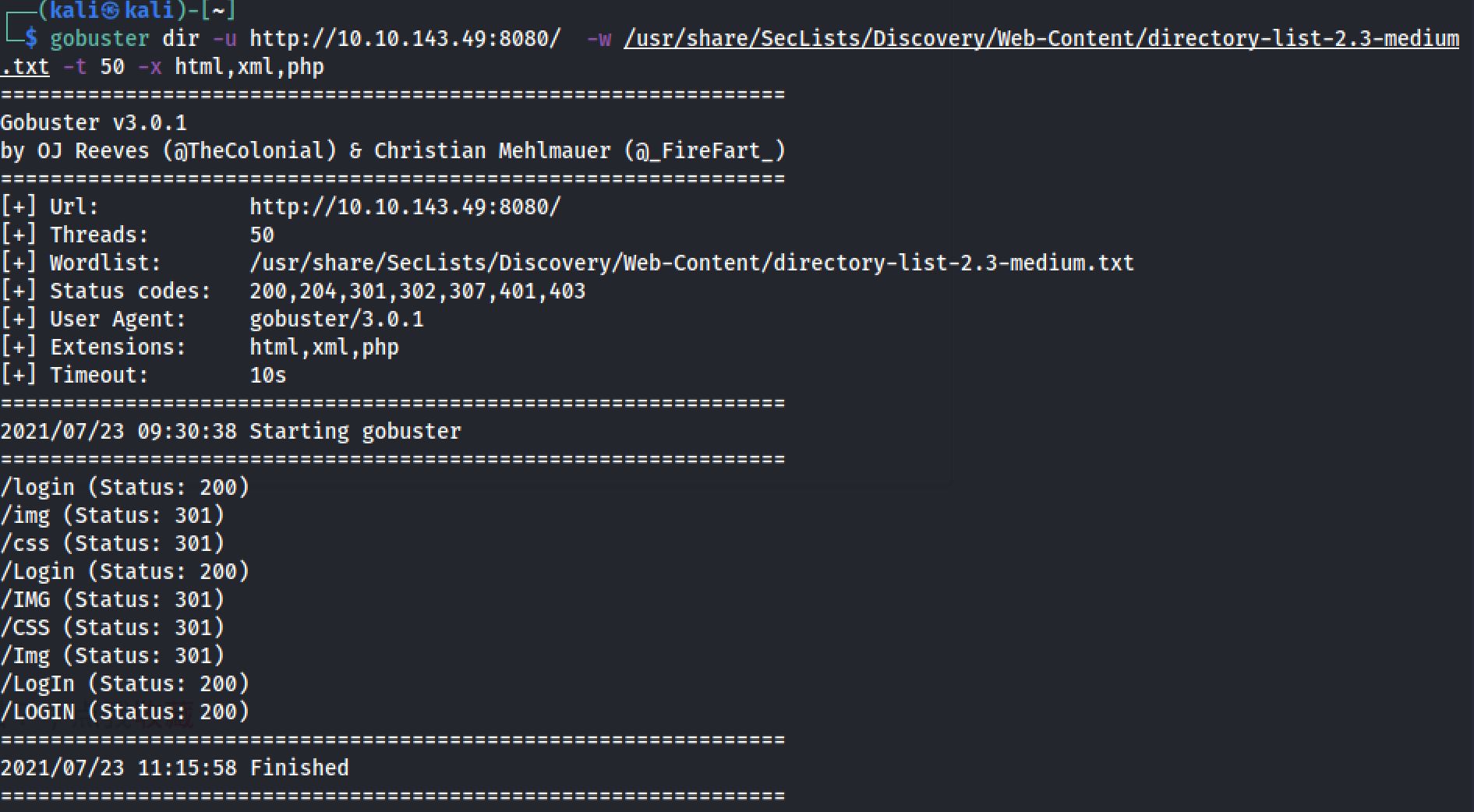This screenshot has width=1474, height=812.
Task: Click the Threads value 50 in the settings
Action: (262, 235)
